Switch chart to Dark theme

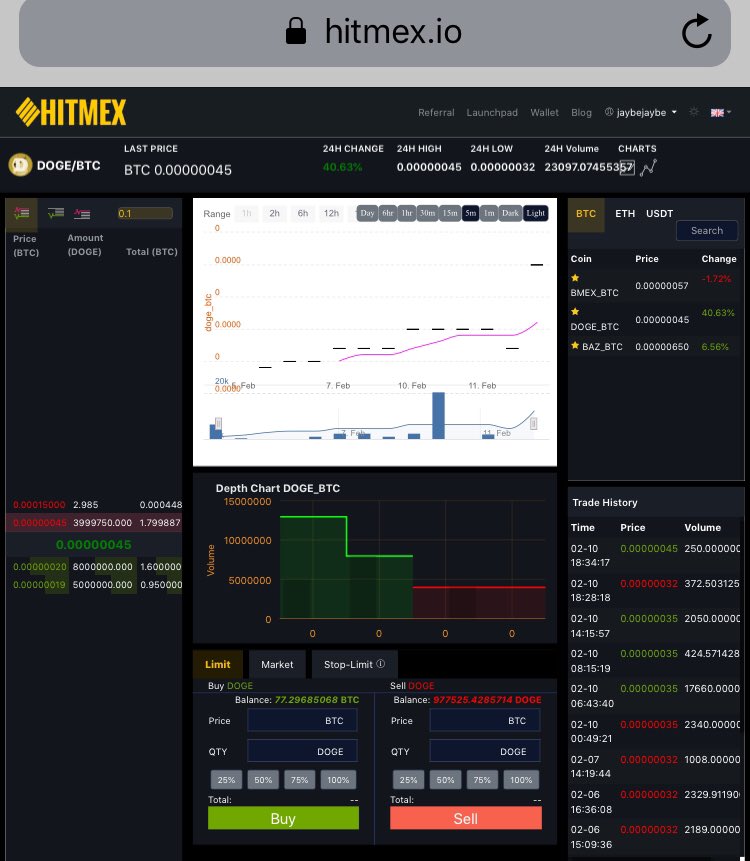(510, 213)
